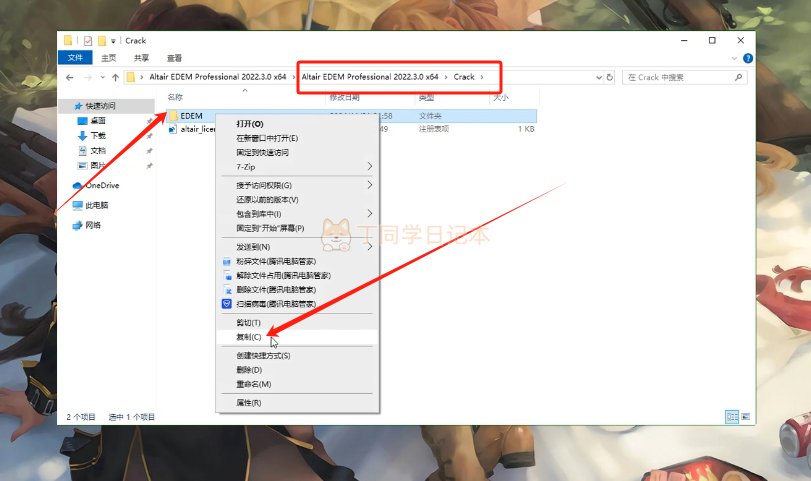This screenshot has width=811, height=481.
Task: Choose 删除文件(腾讯电脑管家)
Action: [297, 290]
